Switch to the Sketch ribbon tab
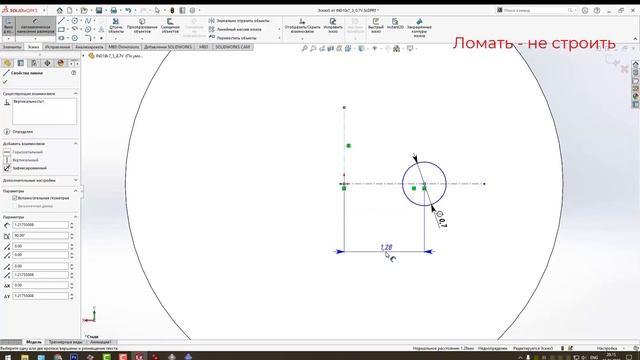 (33, 47)
